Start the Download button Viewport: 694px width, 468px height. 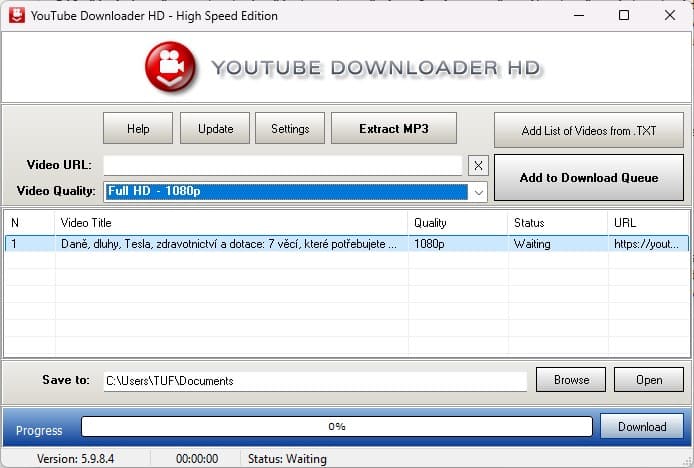click(642, 426)
